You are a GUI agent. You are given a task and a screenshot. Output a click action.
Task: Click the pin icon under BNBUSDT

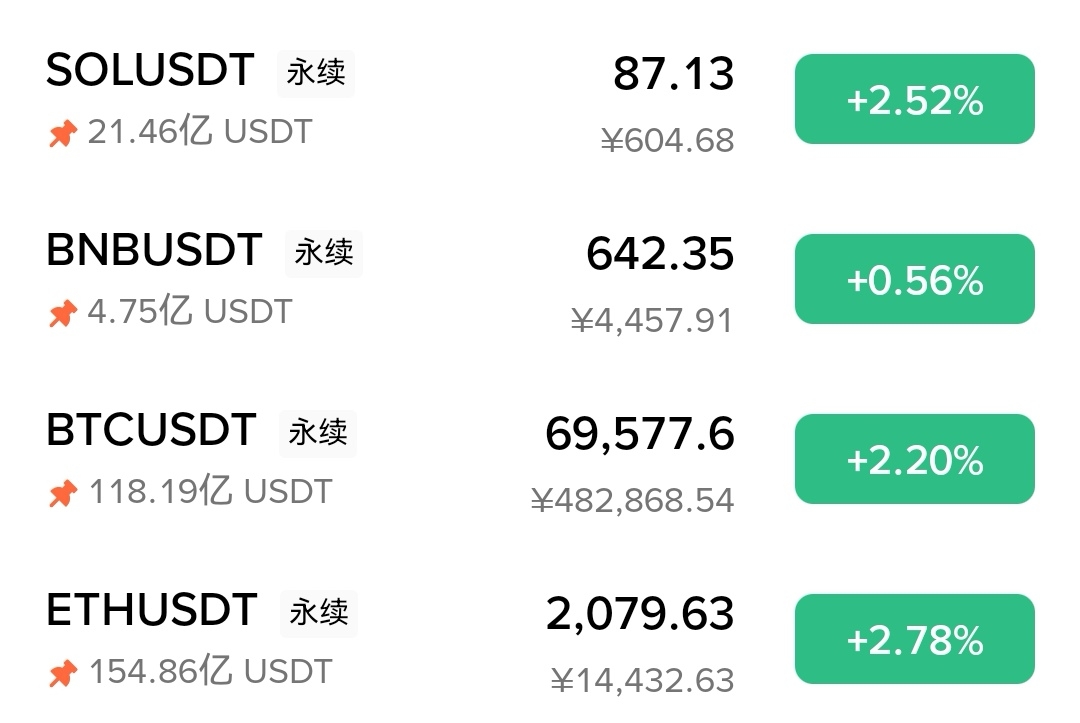pos(62,314)
